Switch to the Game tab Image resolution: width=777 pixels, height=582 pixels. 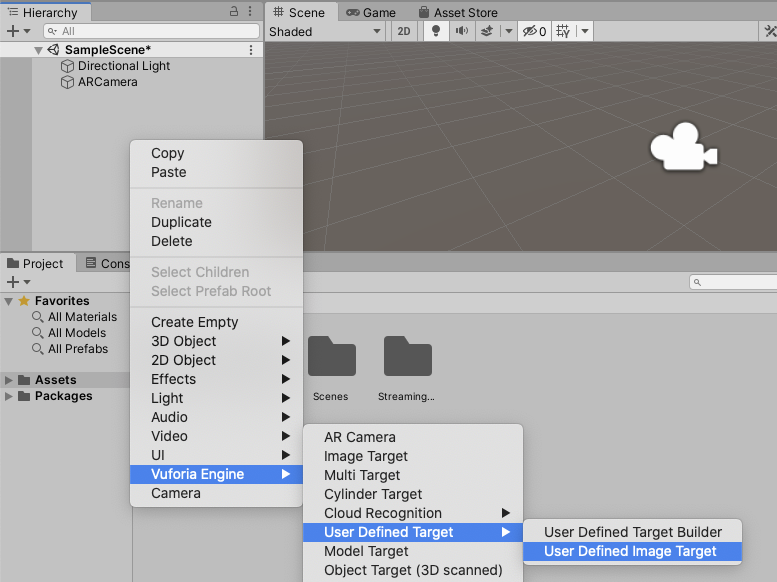[371, 12]
